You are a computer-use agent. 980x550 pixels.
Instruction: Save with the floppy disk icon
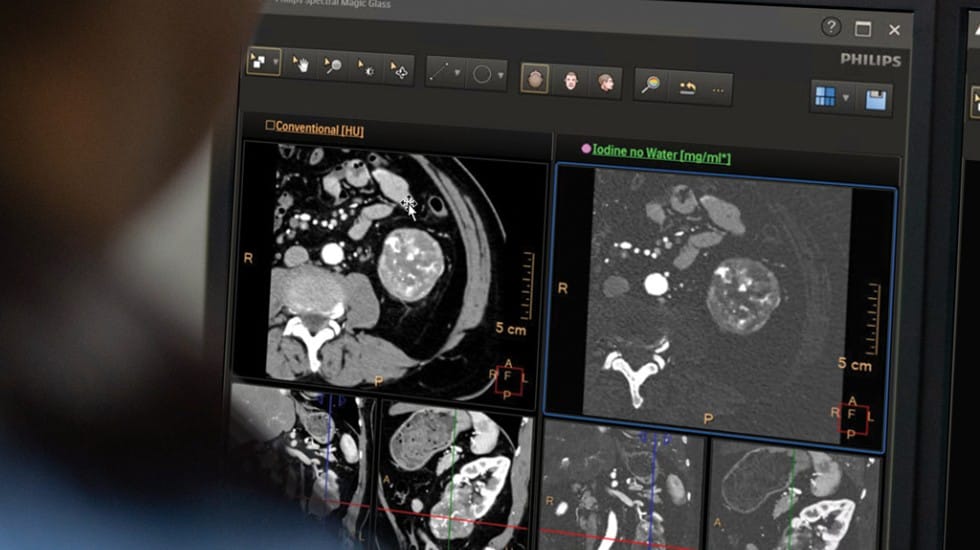click(876, 99)
